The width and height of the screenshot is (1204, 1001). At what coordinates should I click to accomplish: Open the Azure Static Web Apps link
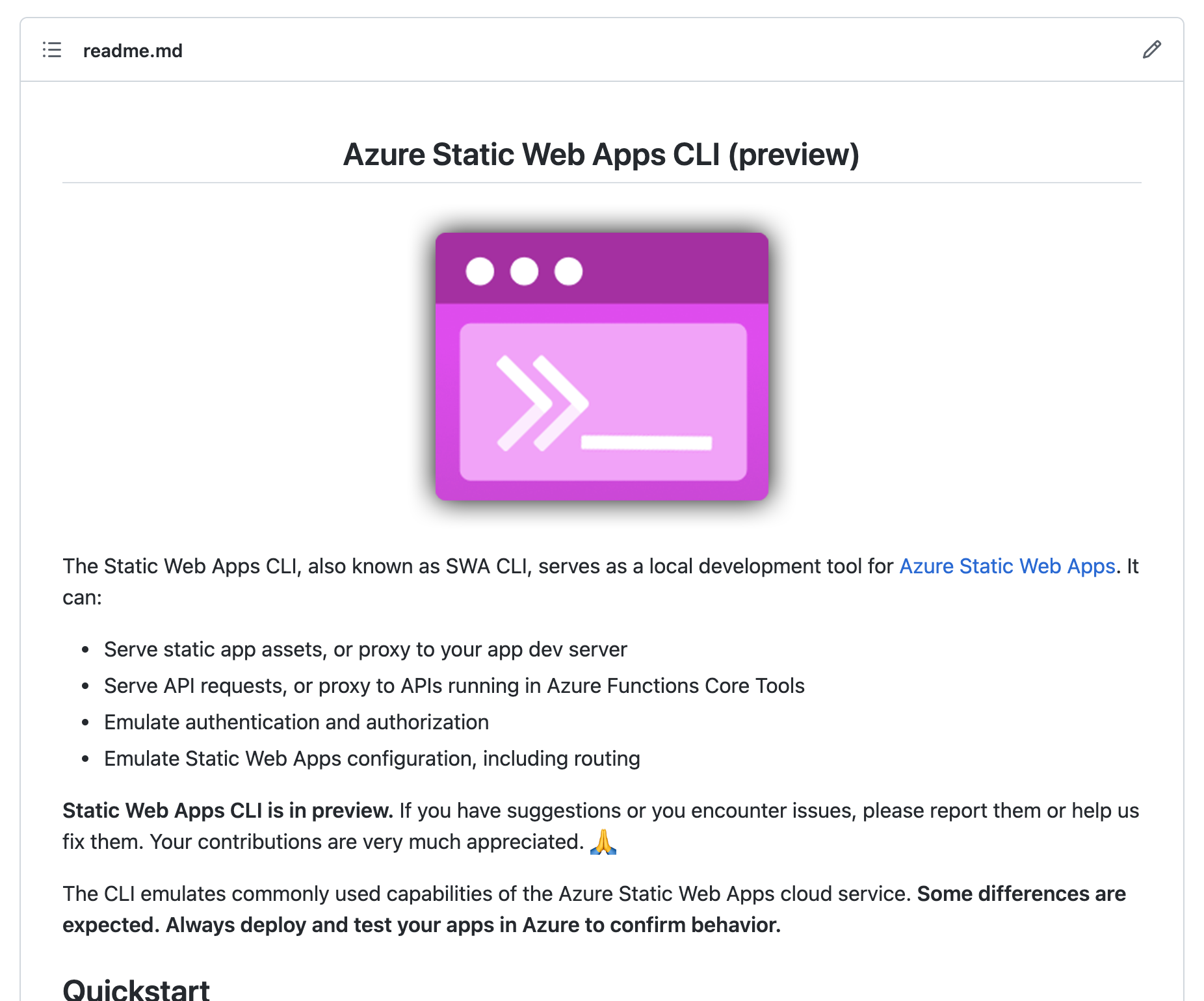coord(1006,566)
